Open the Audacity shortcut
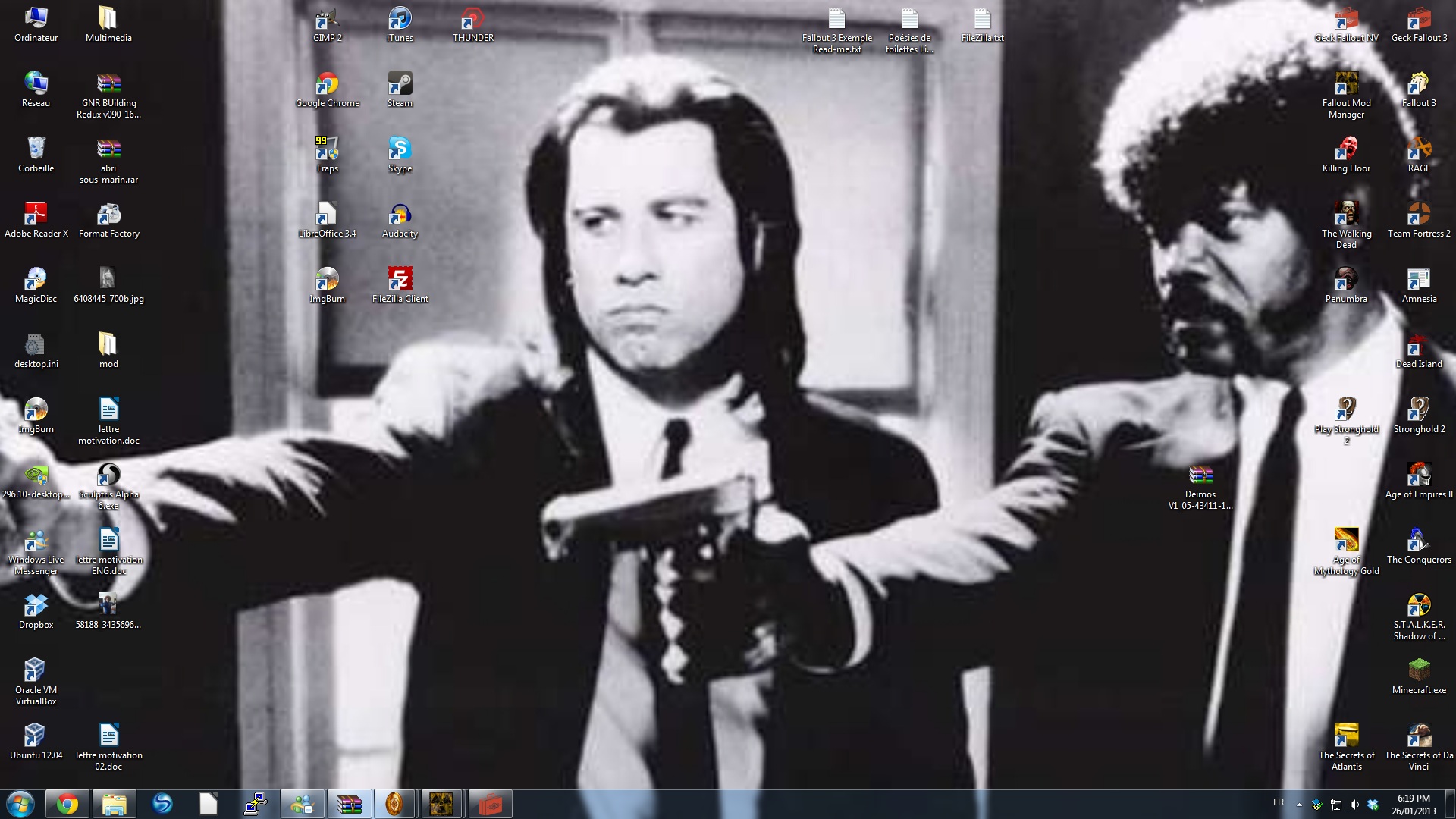The image size is (1456, 819). click(400, 220)
